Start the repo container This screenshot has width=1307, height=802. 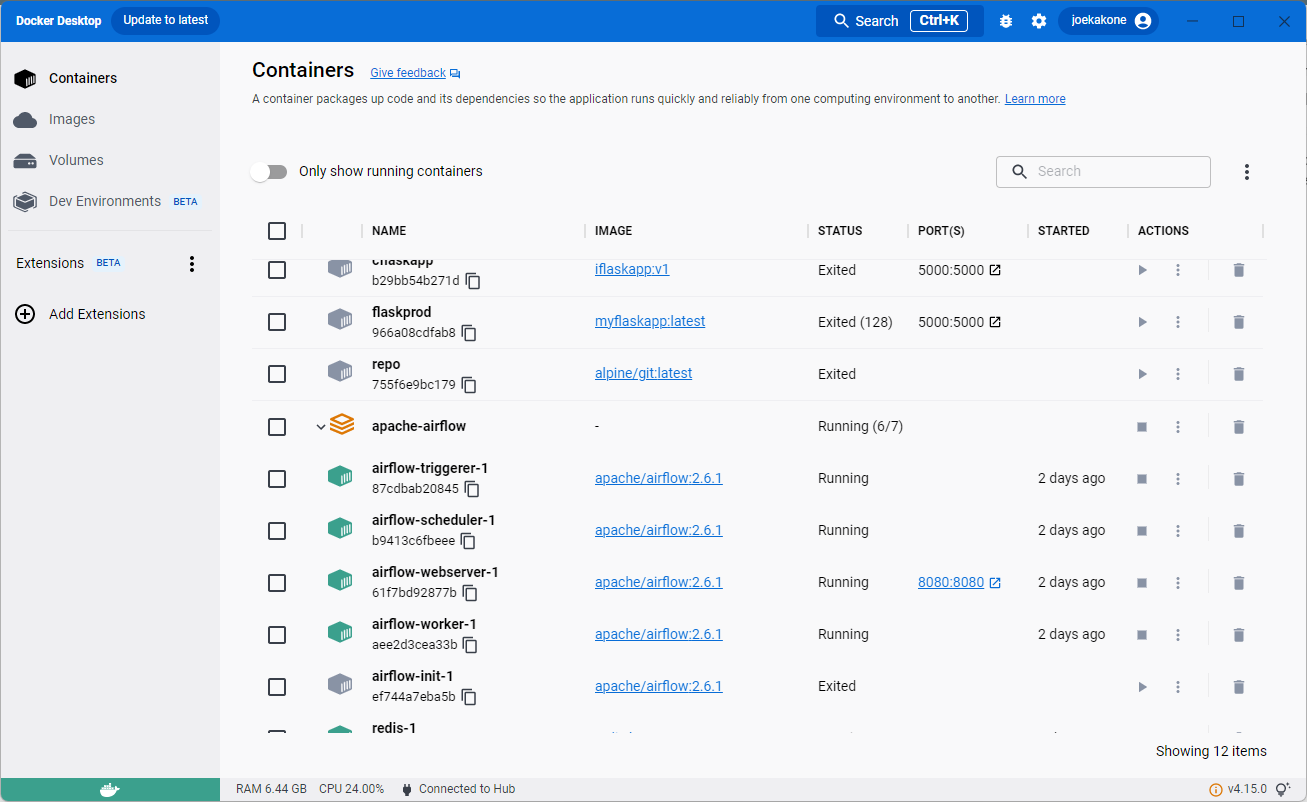(x=1142, y=374)
